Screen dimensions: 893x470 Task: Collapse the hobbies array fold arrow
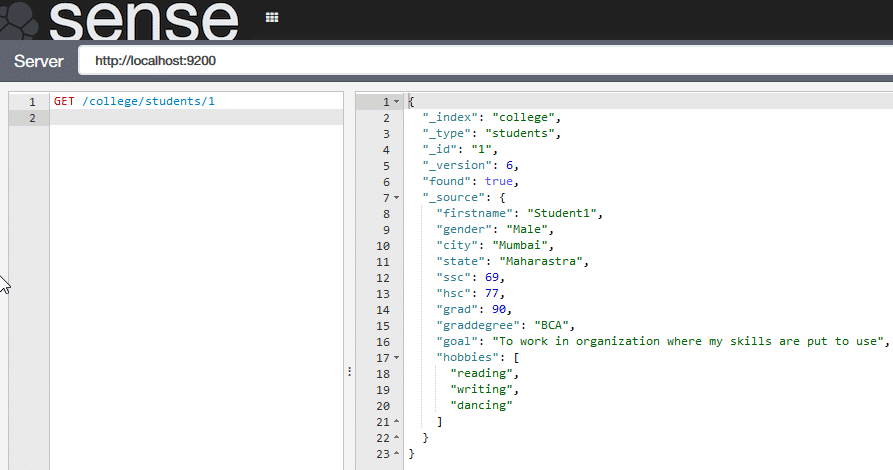397,358
